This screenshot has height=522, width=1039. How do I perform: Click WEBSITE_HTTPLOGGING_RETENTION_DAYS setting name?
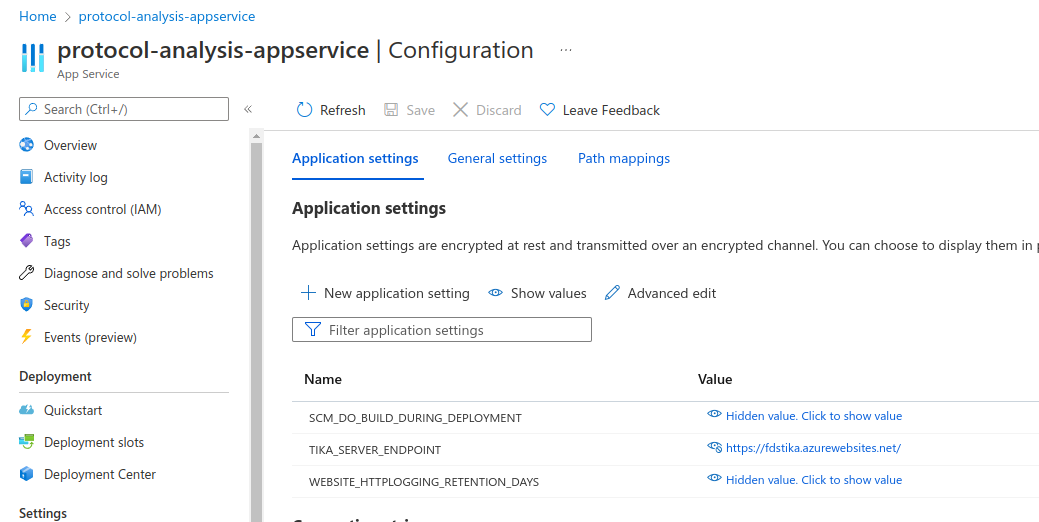pyautogui.click(x=424, y=482)
